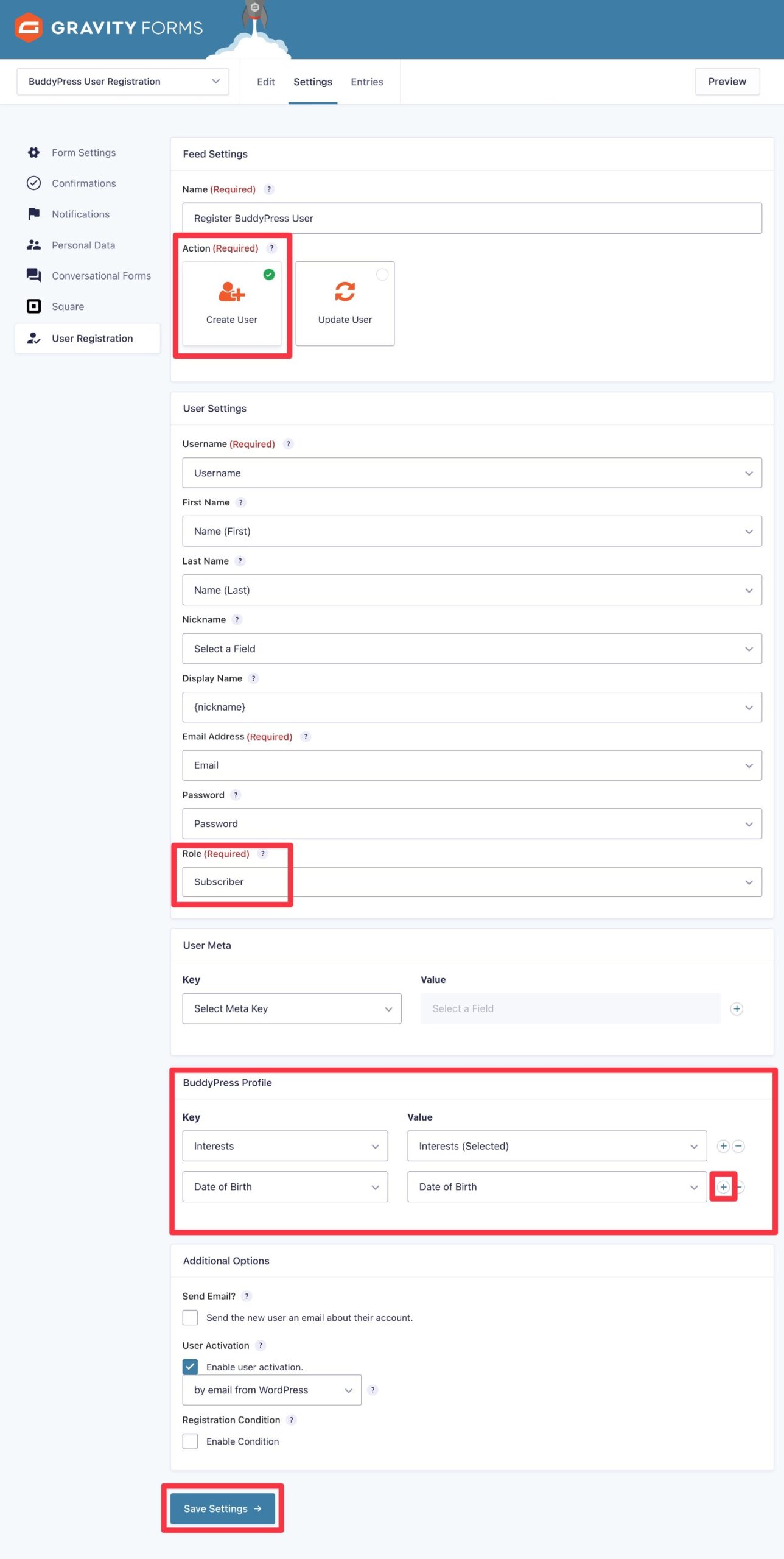The image size is (784, 1559).
Task: Open help tooltip next to Email Address
Action: [306, 737]
